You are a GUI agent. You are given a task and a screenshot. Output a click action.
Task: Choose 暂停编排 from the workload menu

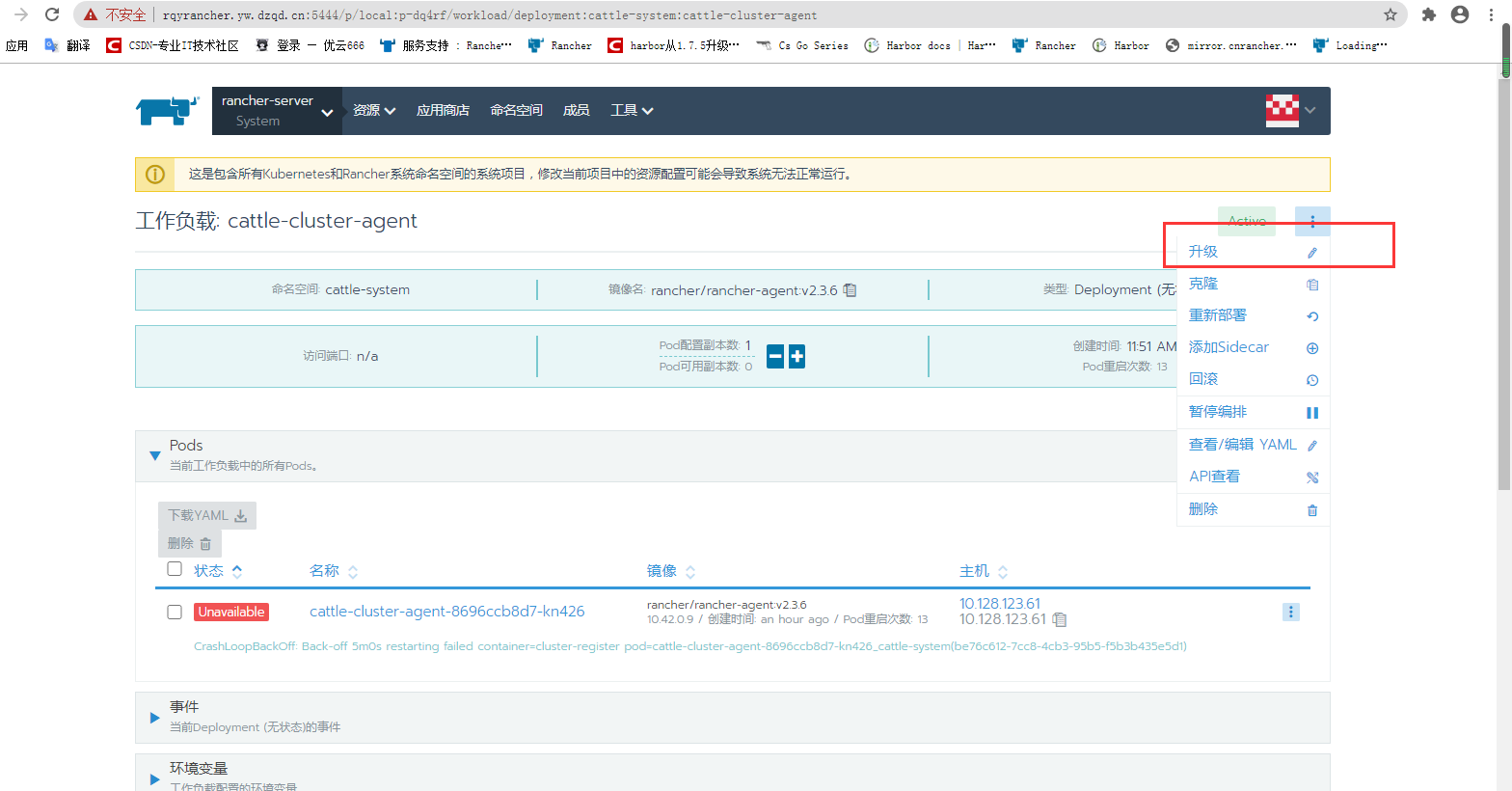click(1254, 412)
